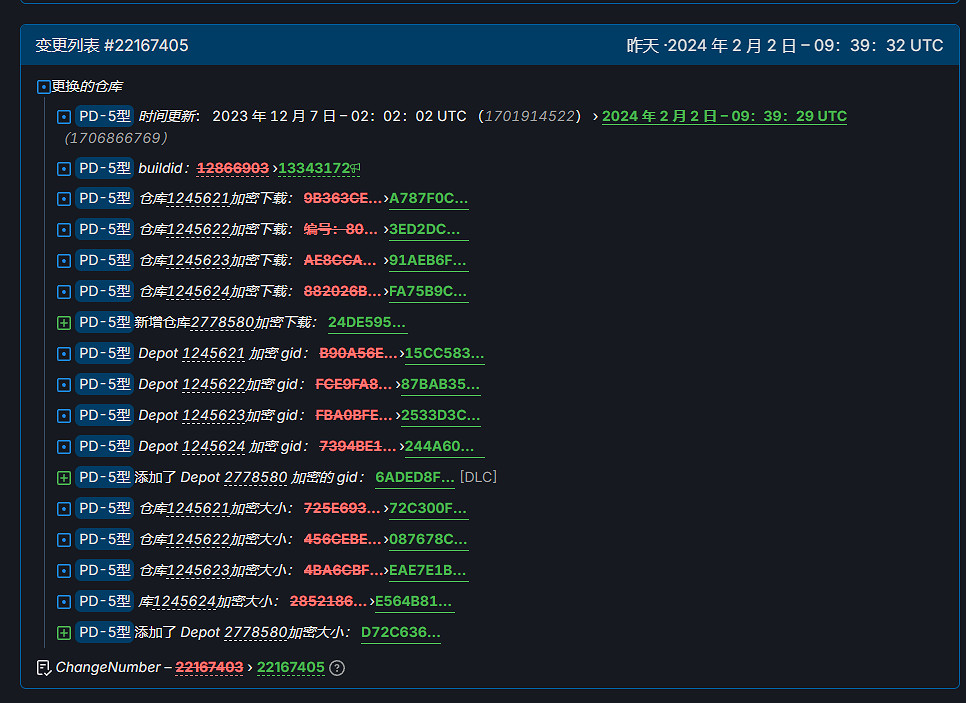Click the new hash A787F0C for 仓库1245621

(x=428, y=198)
